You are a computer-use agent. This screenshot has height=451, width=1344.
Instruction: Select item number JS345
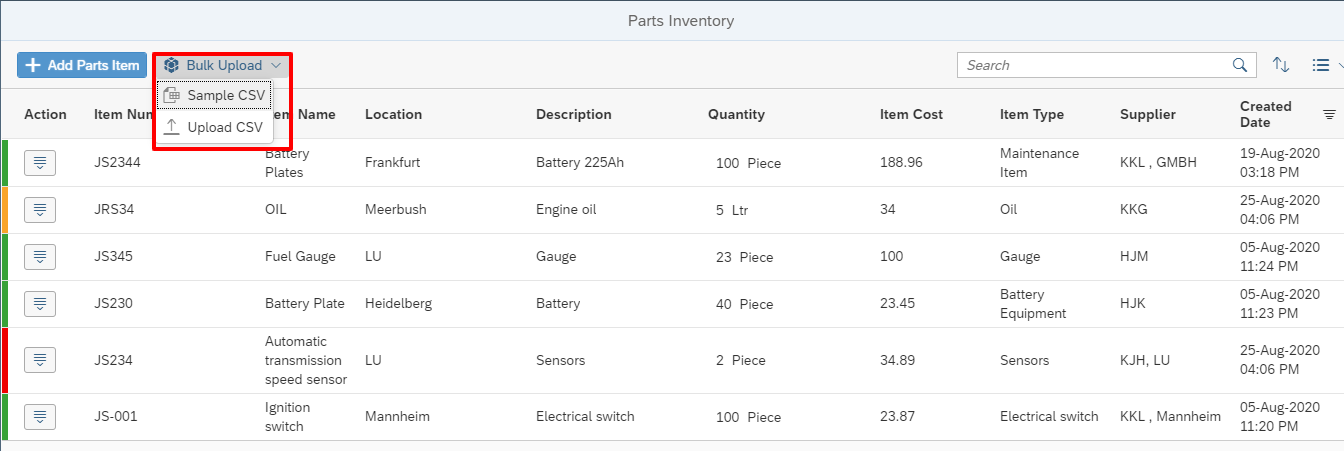[x=113, y=257]
